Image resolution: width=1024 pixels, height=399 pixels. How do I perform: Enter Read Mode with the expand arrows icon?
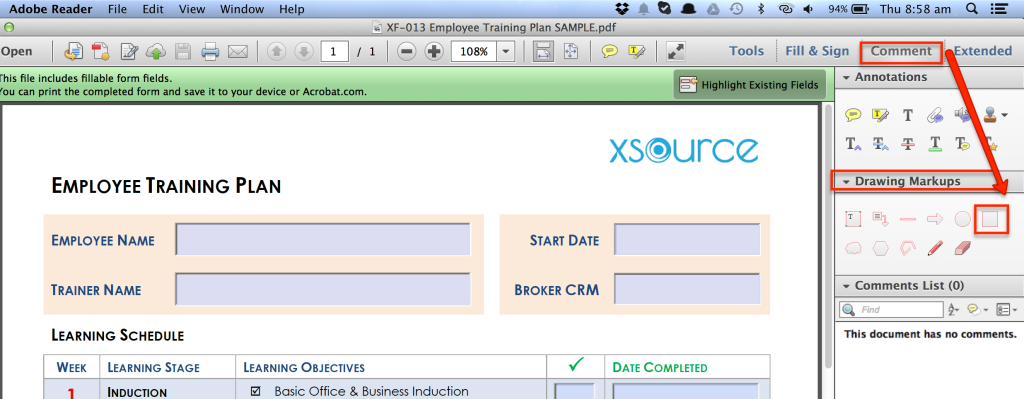tap(675, 52)
